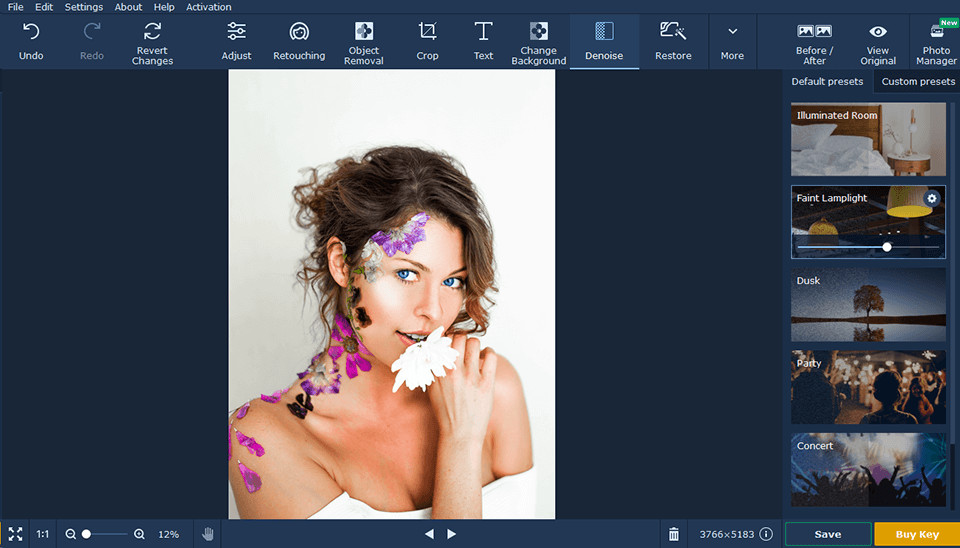Click the Save button
The height and width of the screenshot is (548, 960).
828,535
